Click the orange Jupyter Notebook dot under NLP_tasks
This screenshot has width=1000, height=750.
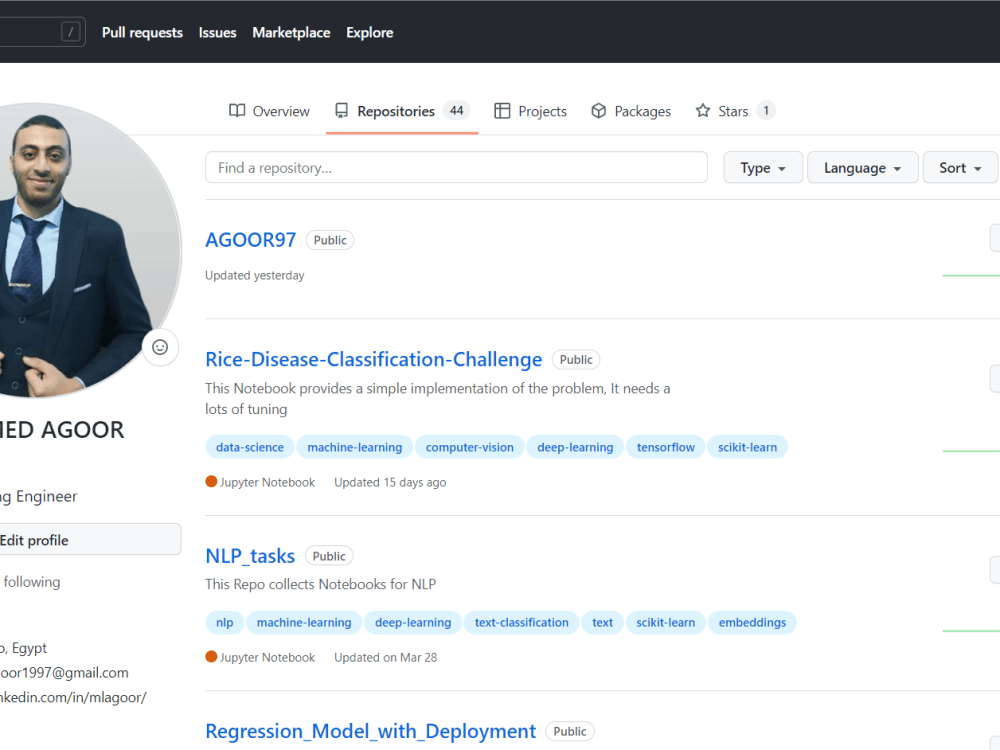pyautogui.click(x=209, y=657)
